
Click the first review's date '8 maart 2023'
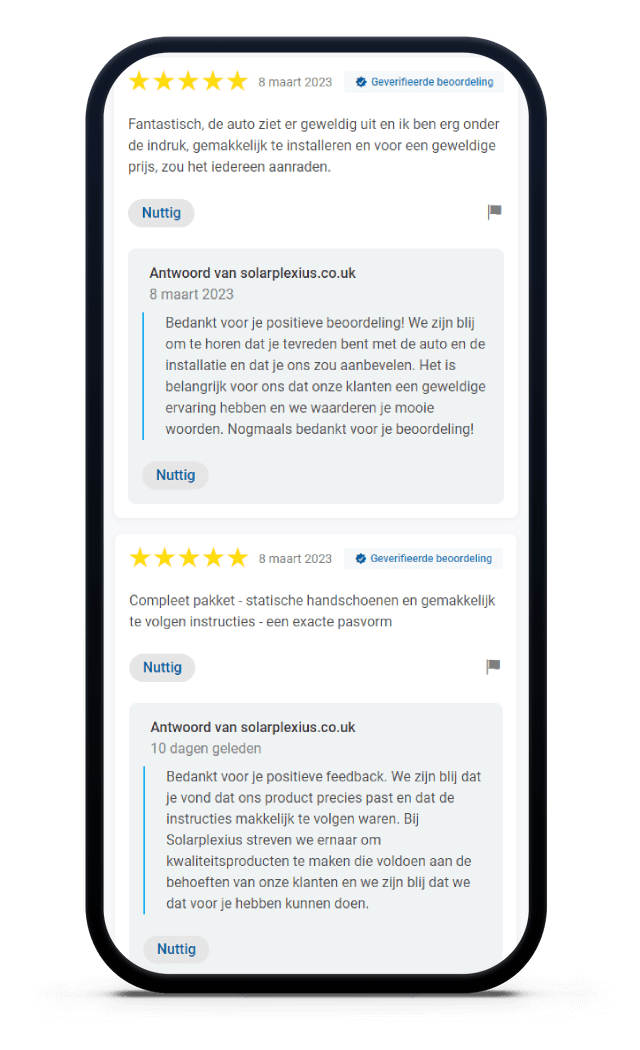[x=295, y=82]
